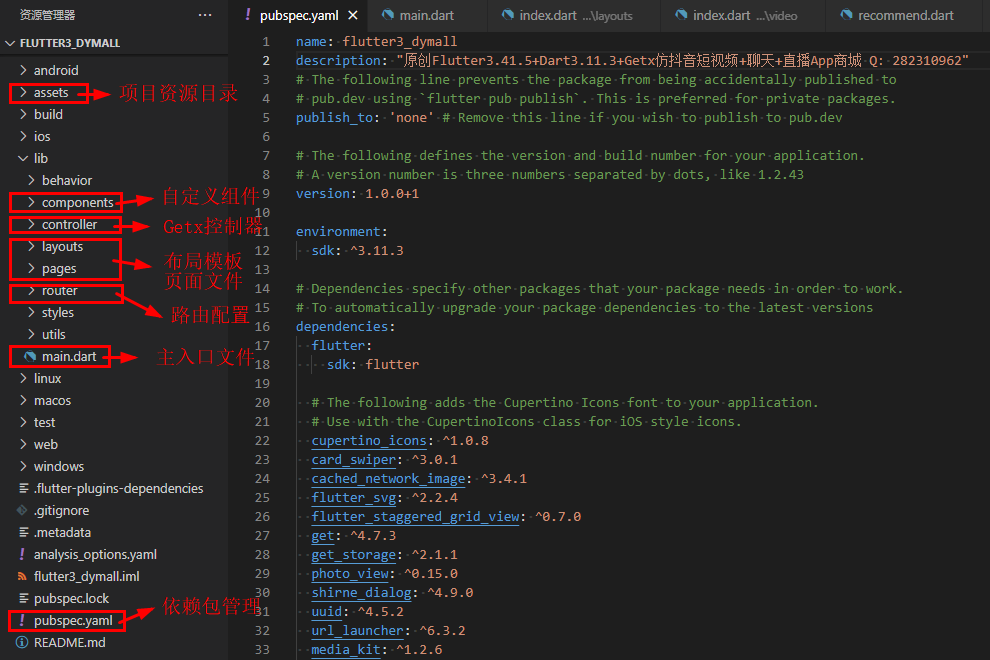Screen dimensions: 990x660
Task: Expand the utils folder
Action: point(32,334)
